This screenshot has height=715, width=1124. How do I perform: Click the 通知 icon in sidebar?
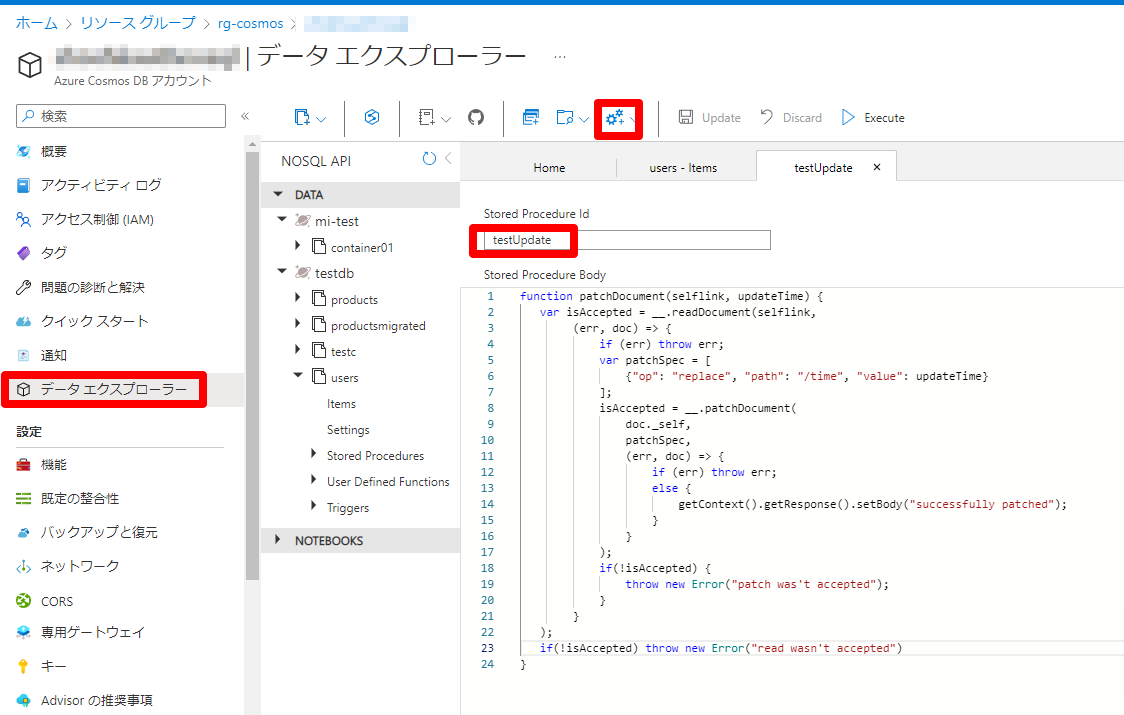pyautogui.click(x=23, y=355)
